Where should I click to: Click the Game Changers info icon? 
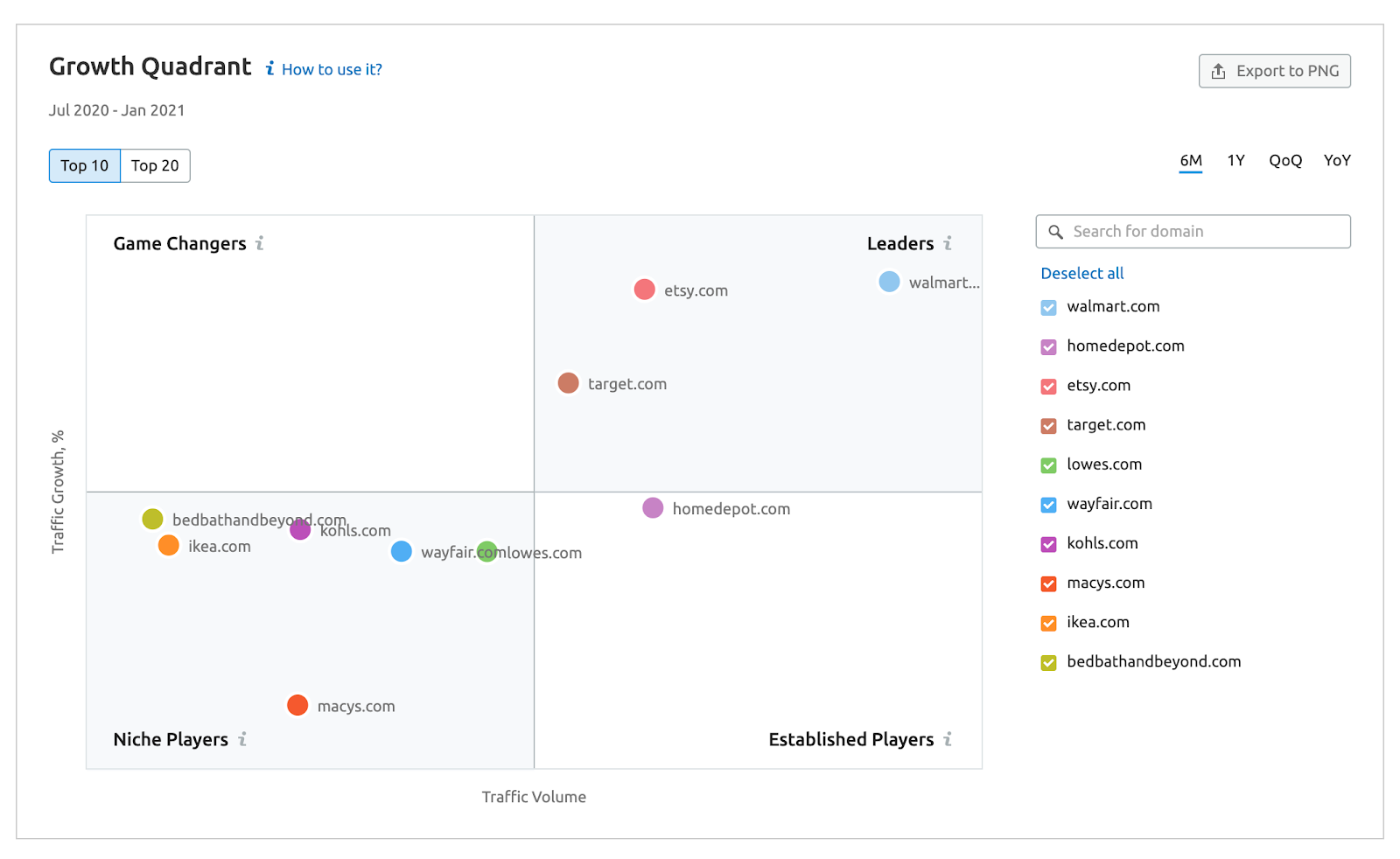pyautogui.click(x=260, y=243)
